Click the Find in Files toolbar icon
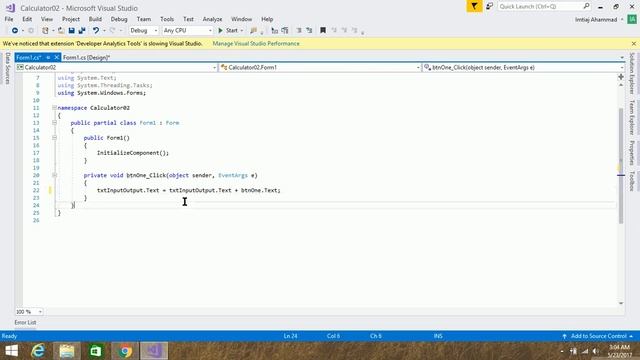Viewport: 640px width, 360px height. tap(253, 31)
